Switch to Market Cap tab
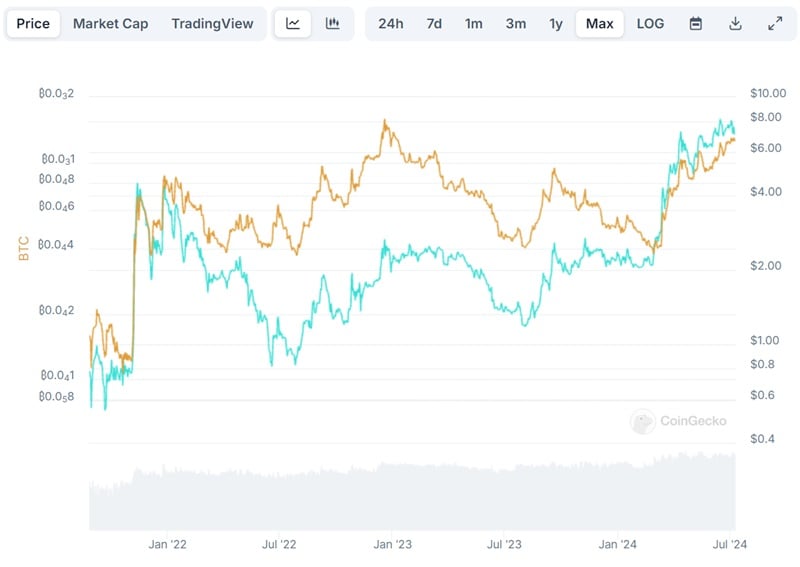This screenshot has width=800, height=567. click(x=109, y=24)
